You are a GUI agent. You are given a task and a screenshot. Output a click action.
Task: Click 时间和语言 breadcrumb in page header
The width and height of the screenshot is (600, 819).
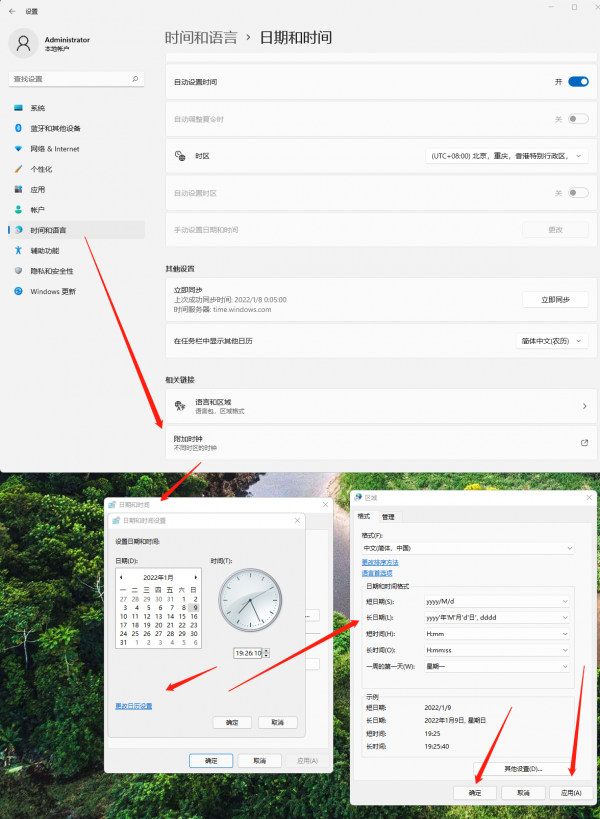[x=201, y=38]
